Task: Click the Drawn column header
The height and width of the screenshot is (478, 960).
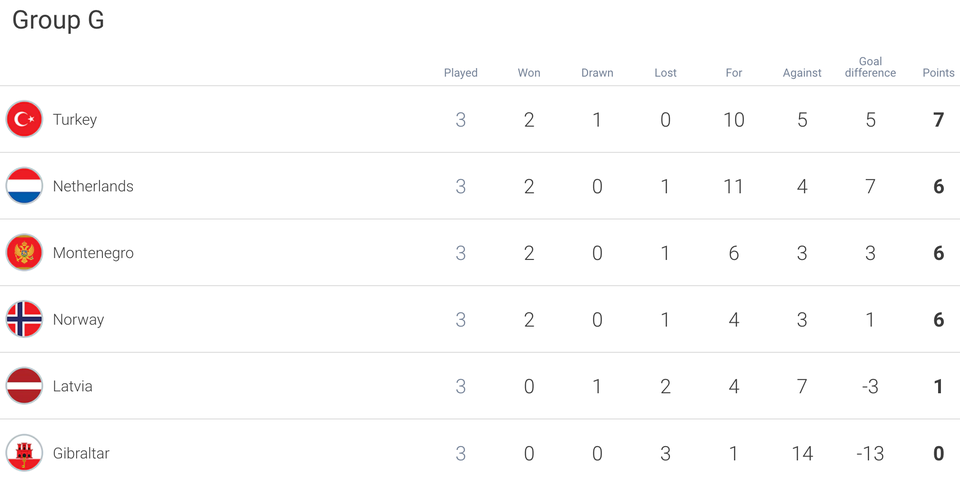Action: 597,73
